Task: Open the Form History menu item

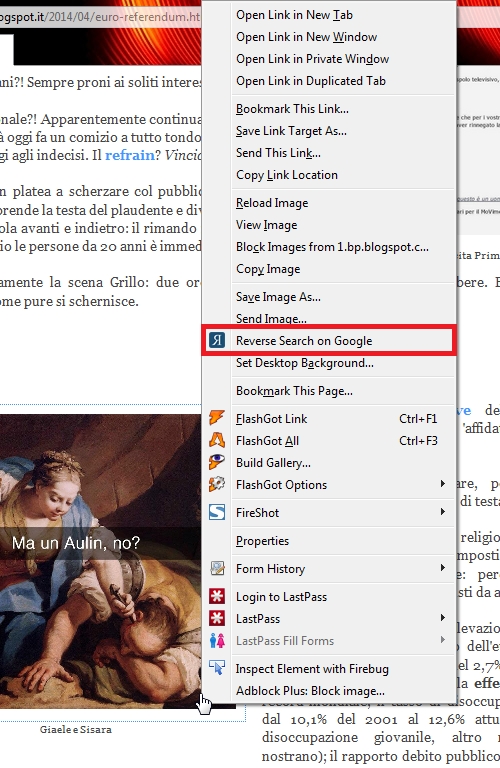Action: click(329, 569)
